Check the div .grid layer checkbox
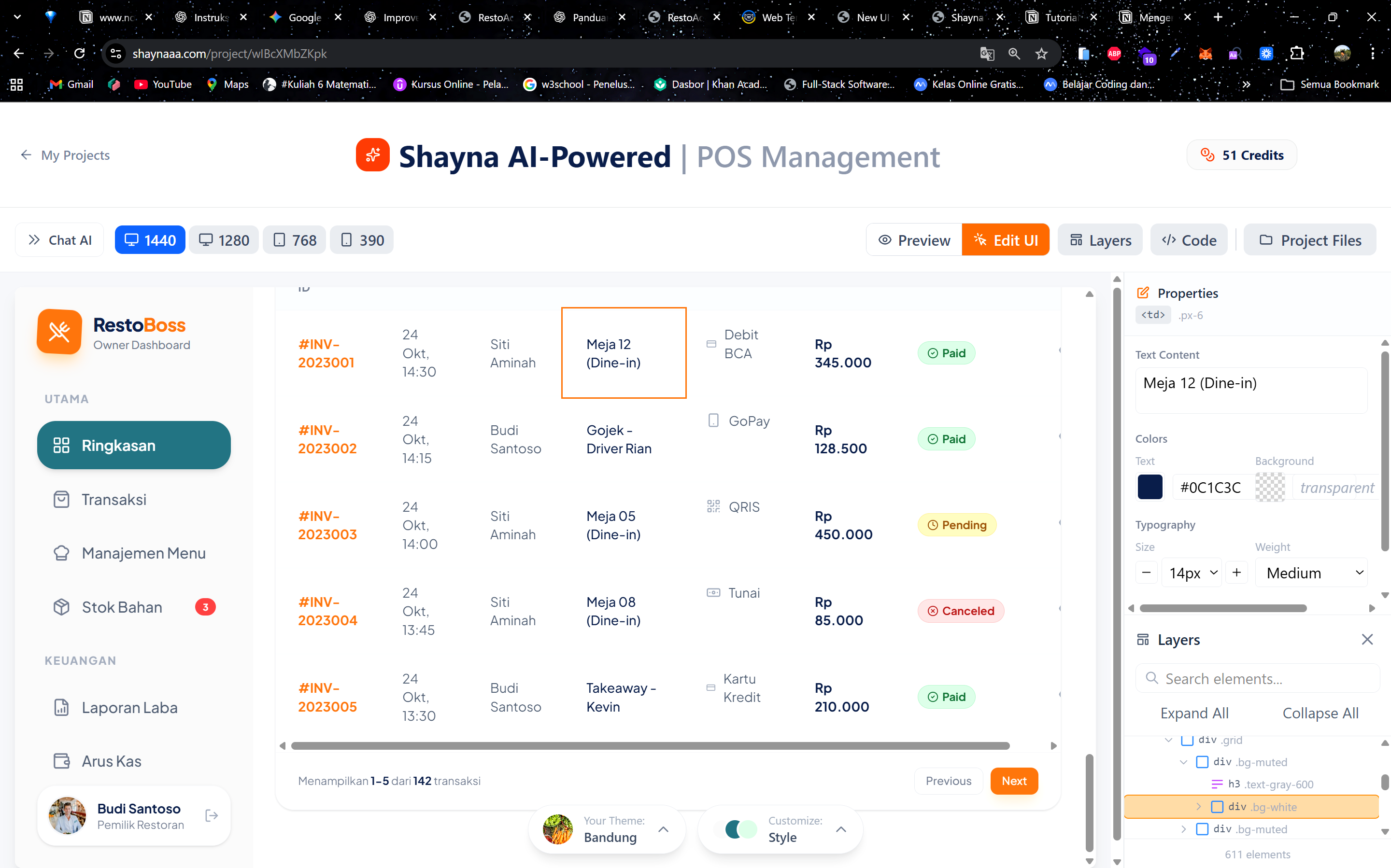The height and width of the screenshot is (868, 1391). click(1188, 740)
